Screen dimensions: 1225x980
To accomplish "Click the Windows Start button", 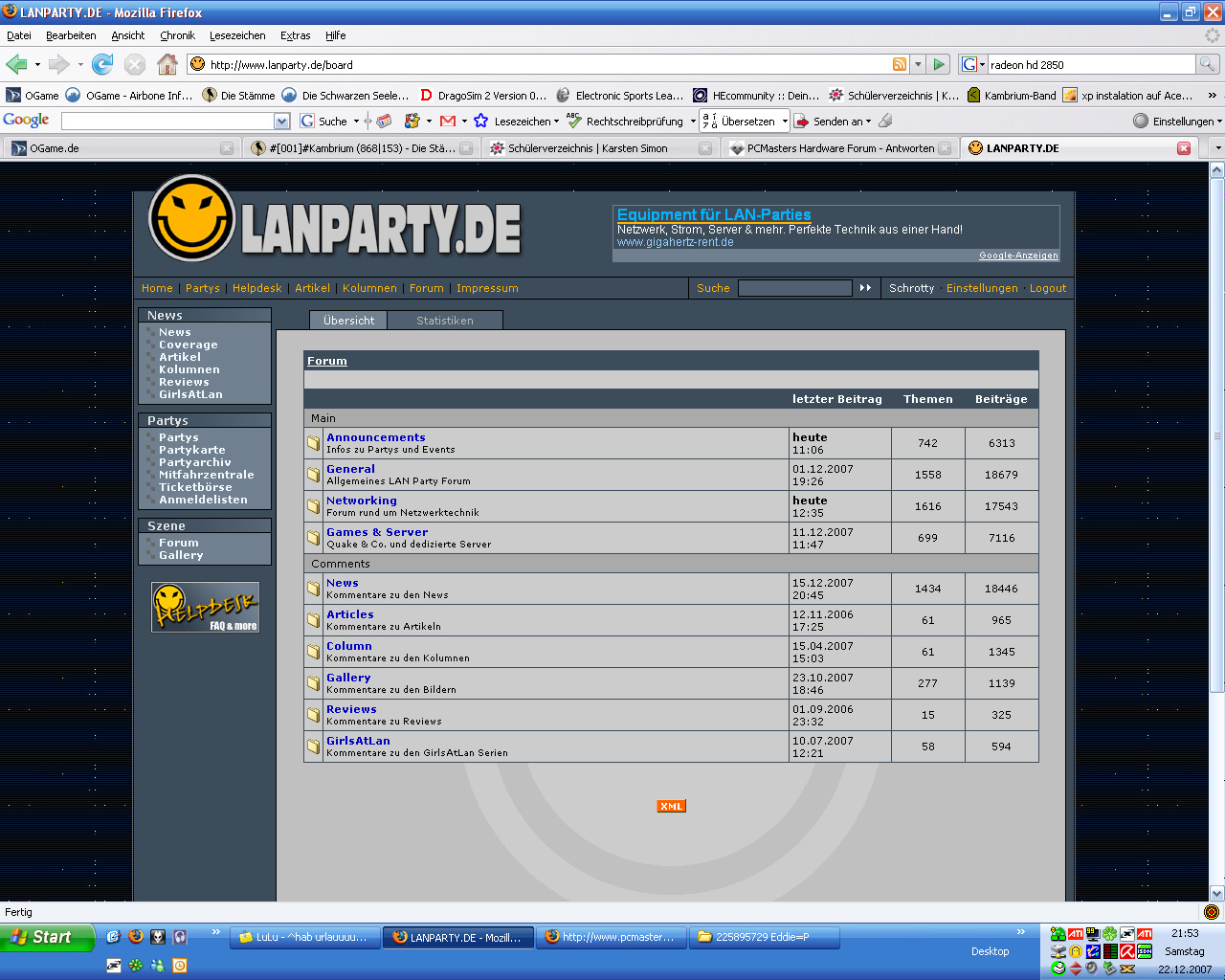I will 48,938.
